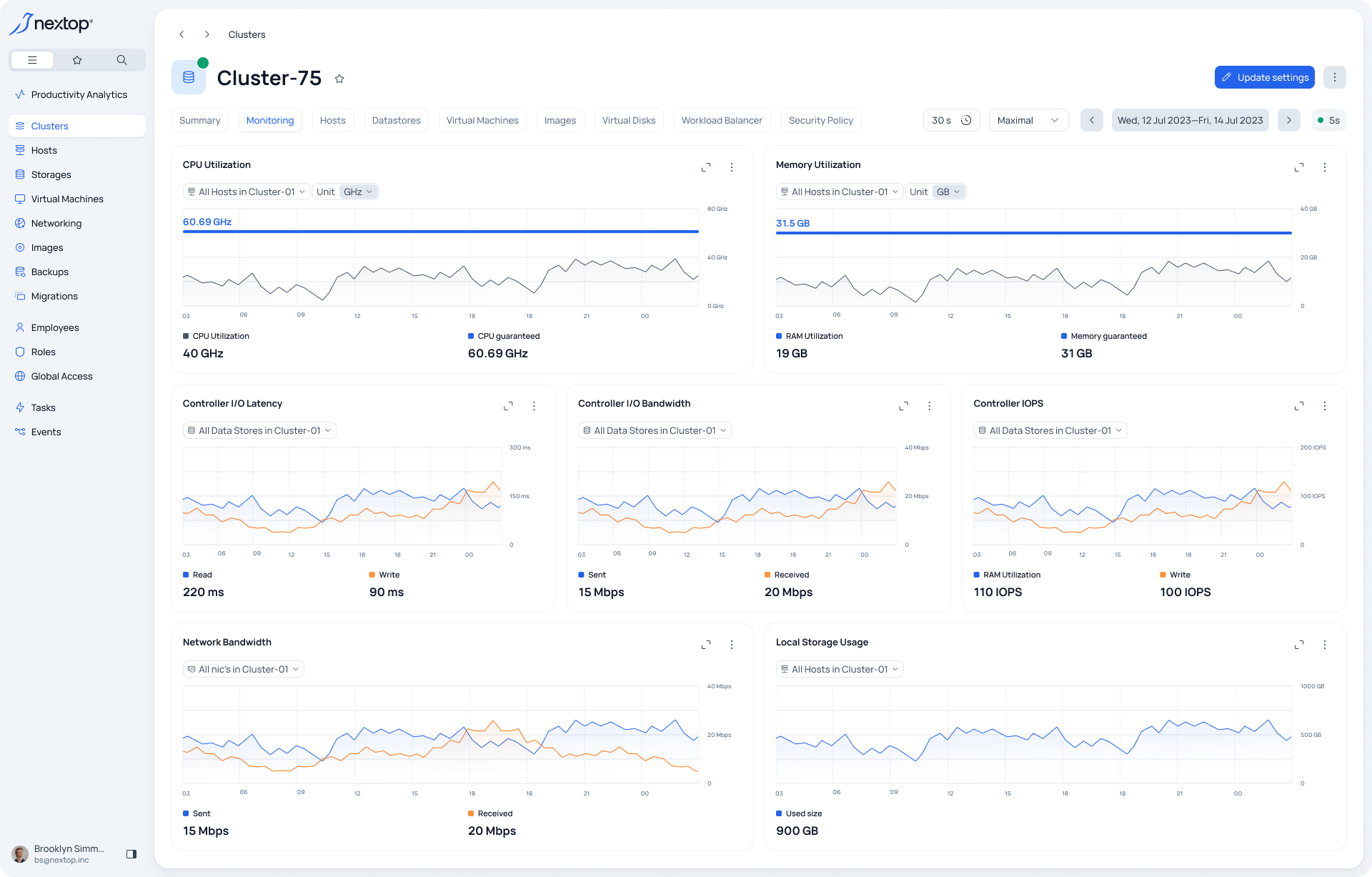The image size is (1372, 877).
Task: Open Networking in sidebar
Action: (x=77, y=223)
